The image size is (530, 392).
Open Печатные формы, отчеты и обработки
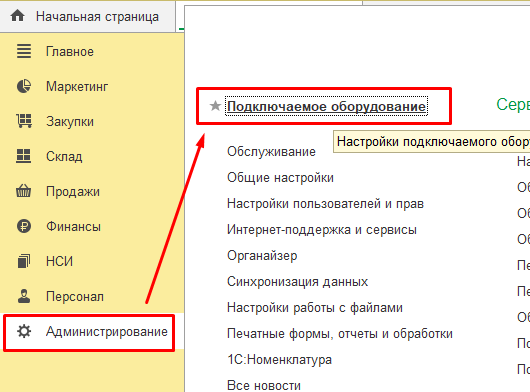click(340, 334)
